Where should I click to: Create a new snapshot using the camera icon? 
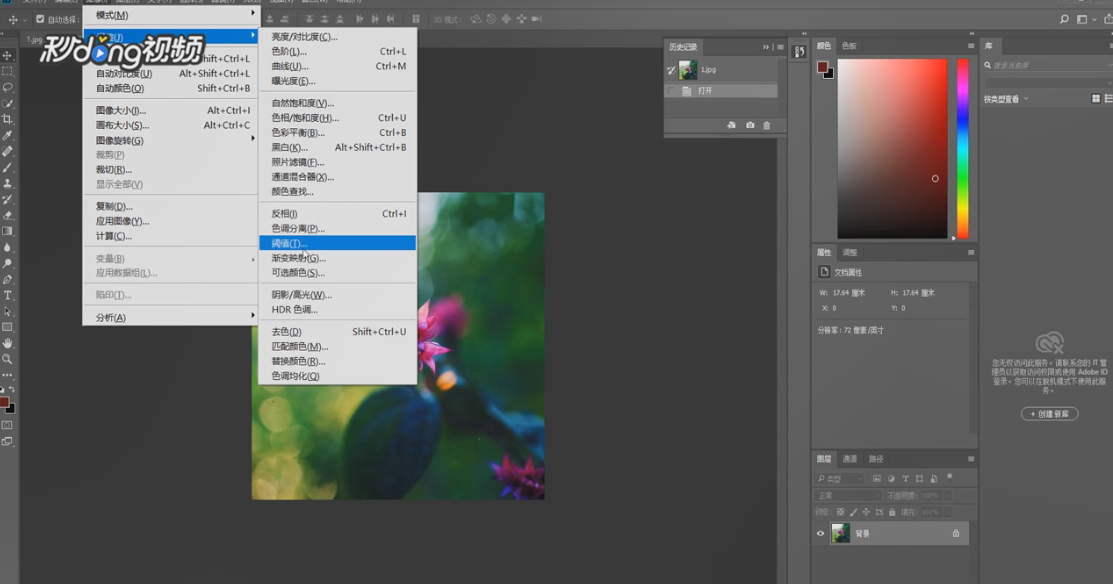click(x=749, y=125)
